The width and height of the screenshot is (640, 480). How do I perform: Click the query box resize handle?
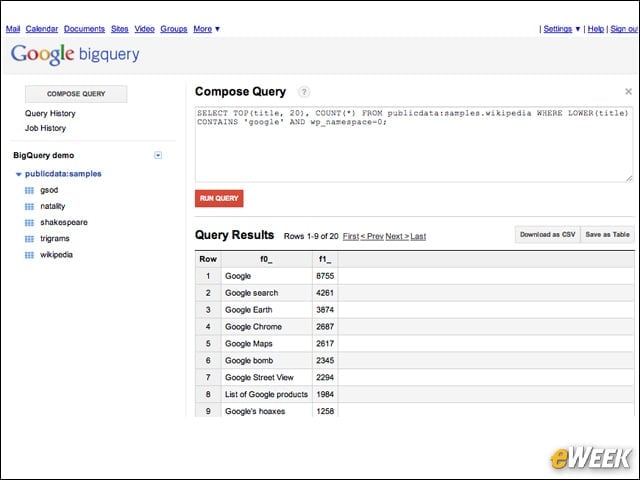click(629, 178)
